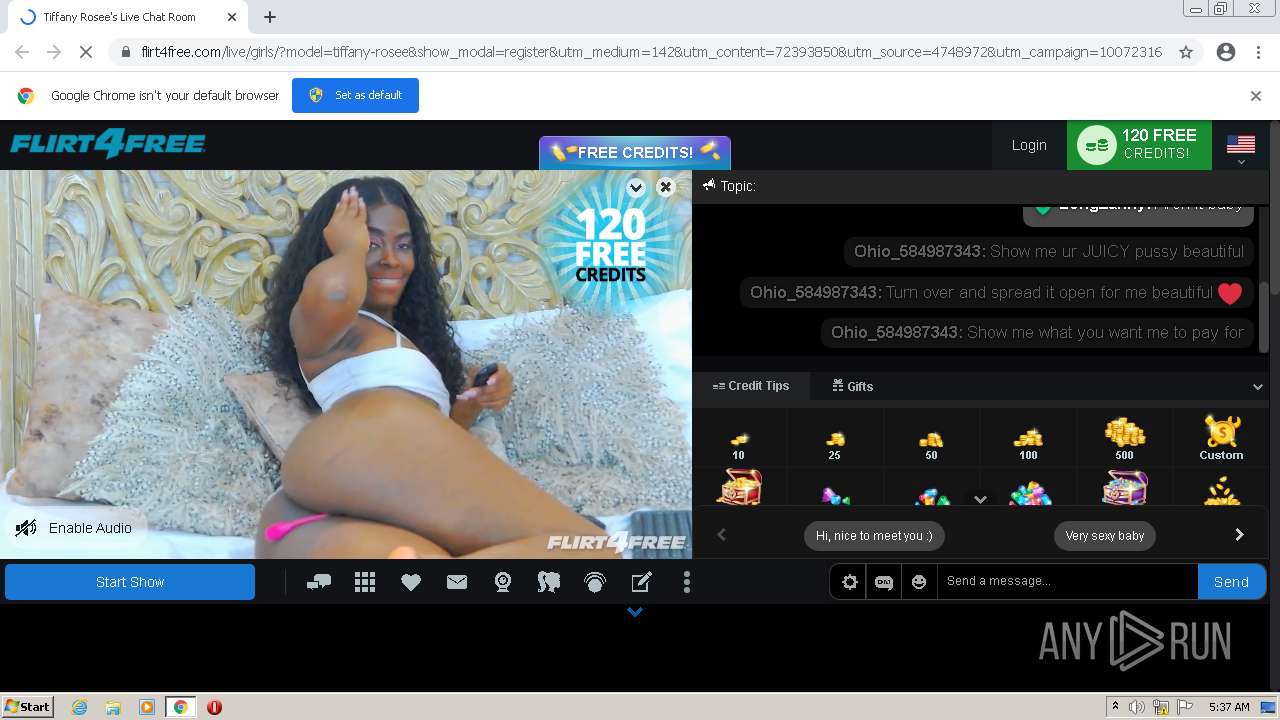Image resolution: width=1280 pixels, height=720 pixels.
Task: Open the Windows Start menu
Action: tap(28, 706)
